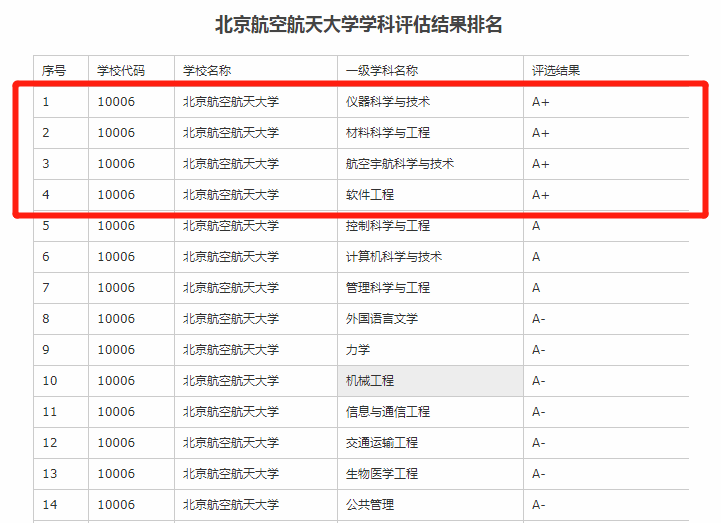Click the 计算机科学与技术 cell
This screenshot has height=523, width=721.
click(393, 257)
